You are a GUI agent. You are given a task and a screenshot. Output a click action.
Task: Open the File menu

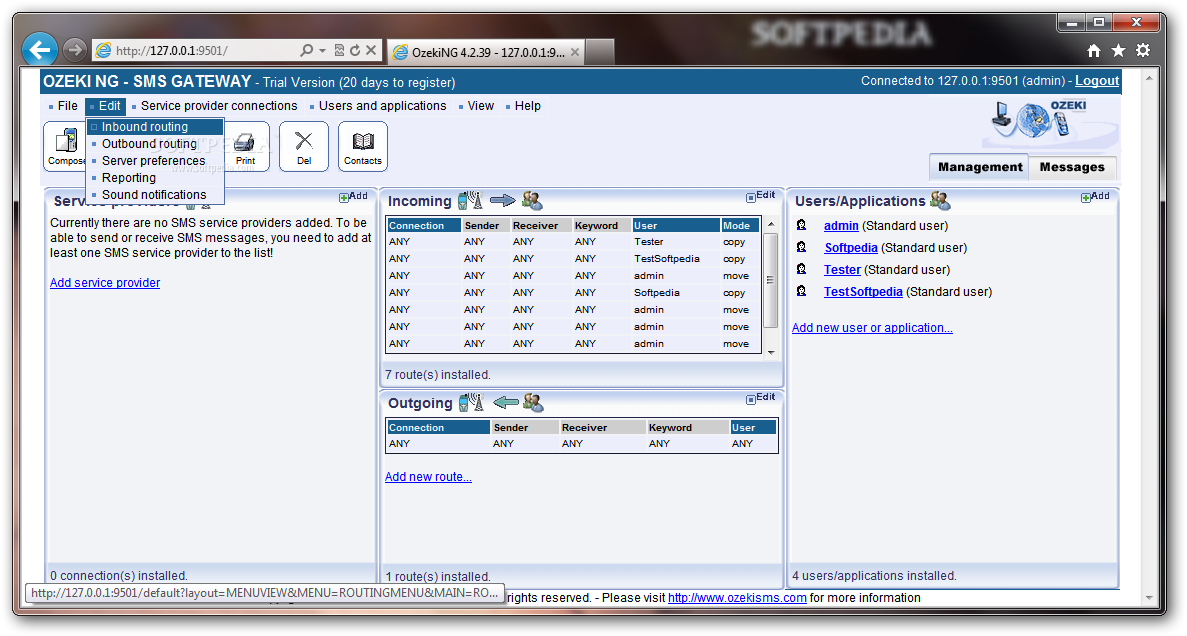point(67,106)
